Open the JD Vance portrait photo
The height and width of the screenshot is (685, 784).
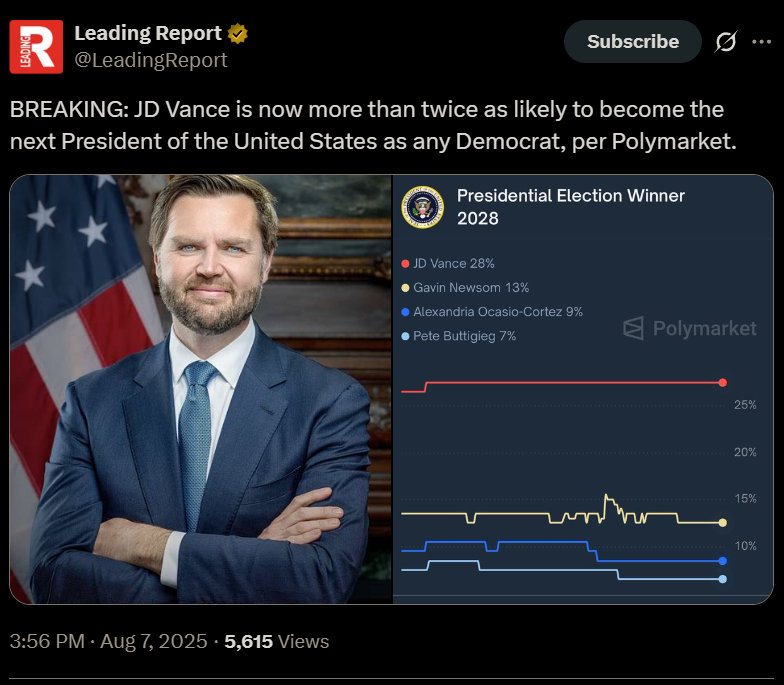[x=201, y=389]
